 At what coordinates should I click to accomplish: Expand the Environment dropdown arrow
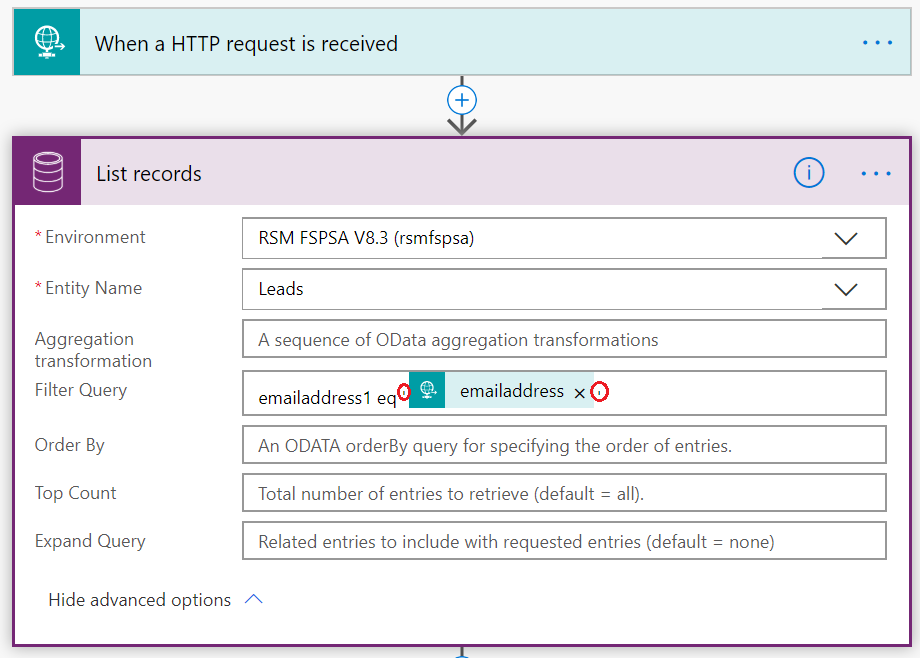[846, 239]
